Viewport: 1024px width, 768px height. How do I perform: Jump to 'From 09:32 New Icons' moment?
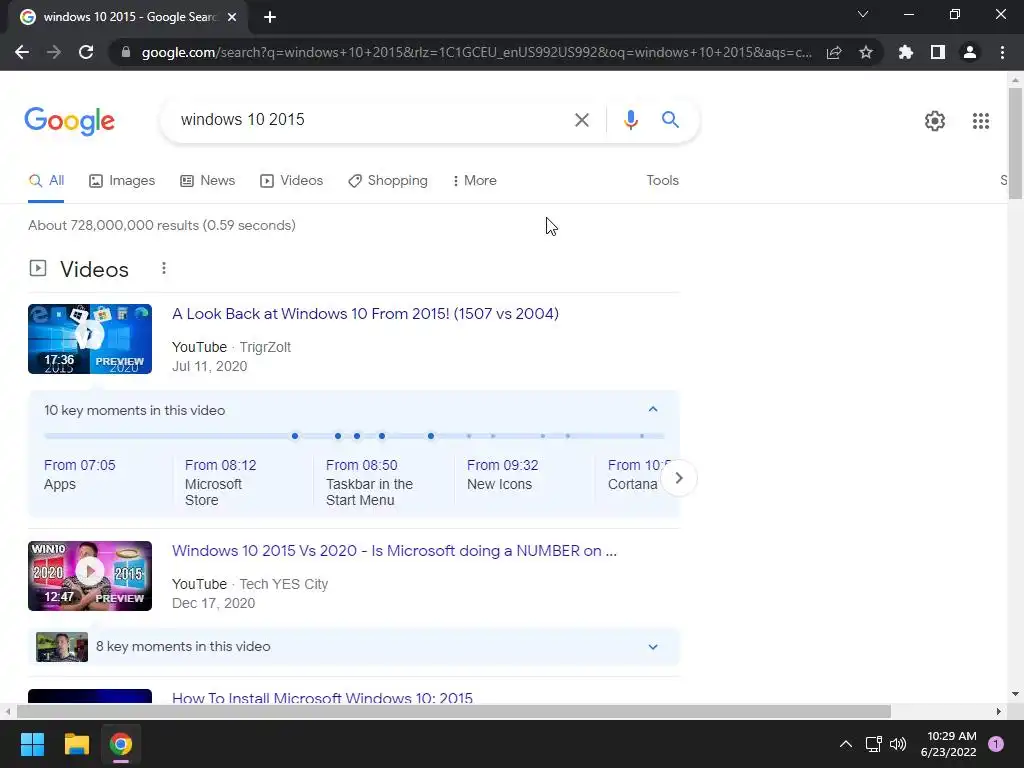click(x=502, y=475)
